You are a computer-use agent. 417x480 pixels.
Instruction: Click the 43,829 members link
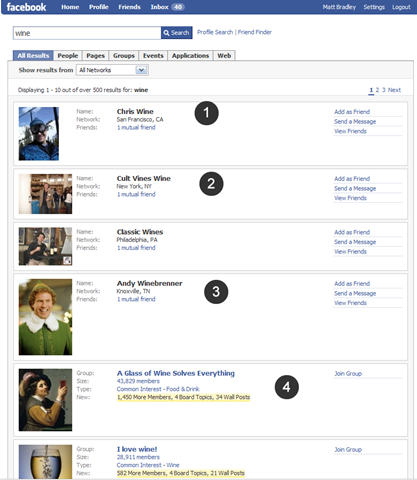(x=138, y=381)
